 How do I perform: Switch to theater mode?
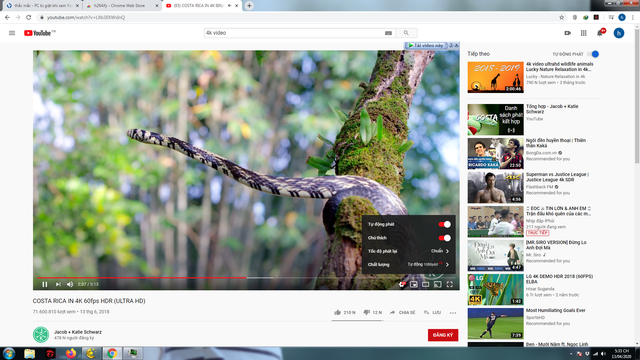tap(426, 284)
